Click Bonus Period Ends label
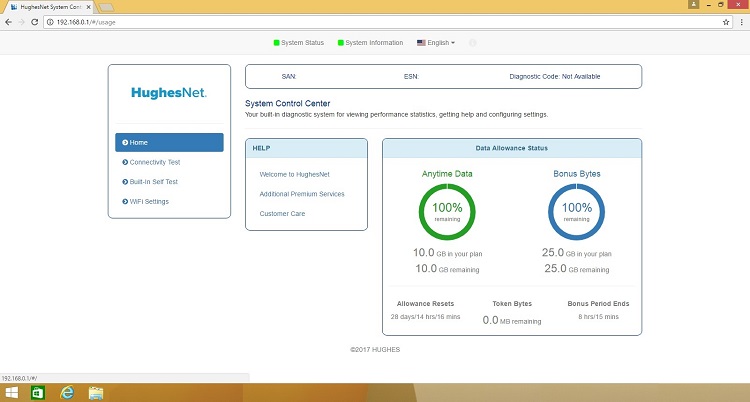The height and width of the screenshot is (402, 750). click(598, 303)
